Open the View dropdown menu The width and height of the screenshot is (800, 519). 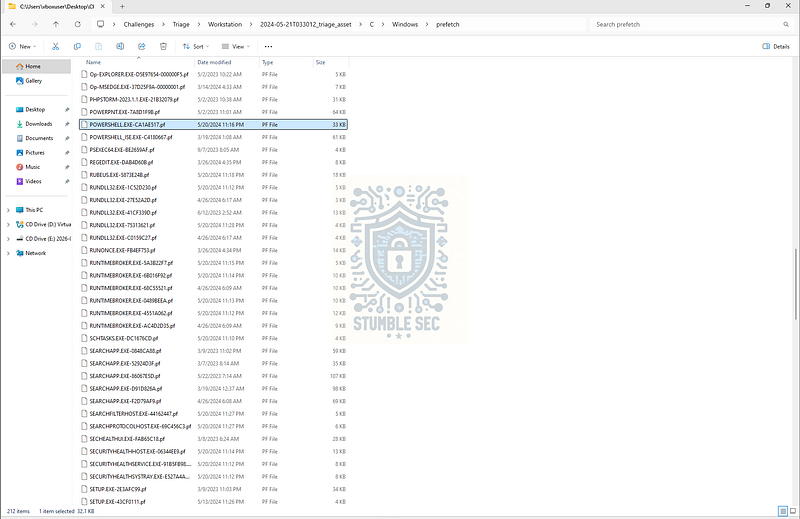(236, 46)
